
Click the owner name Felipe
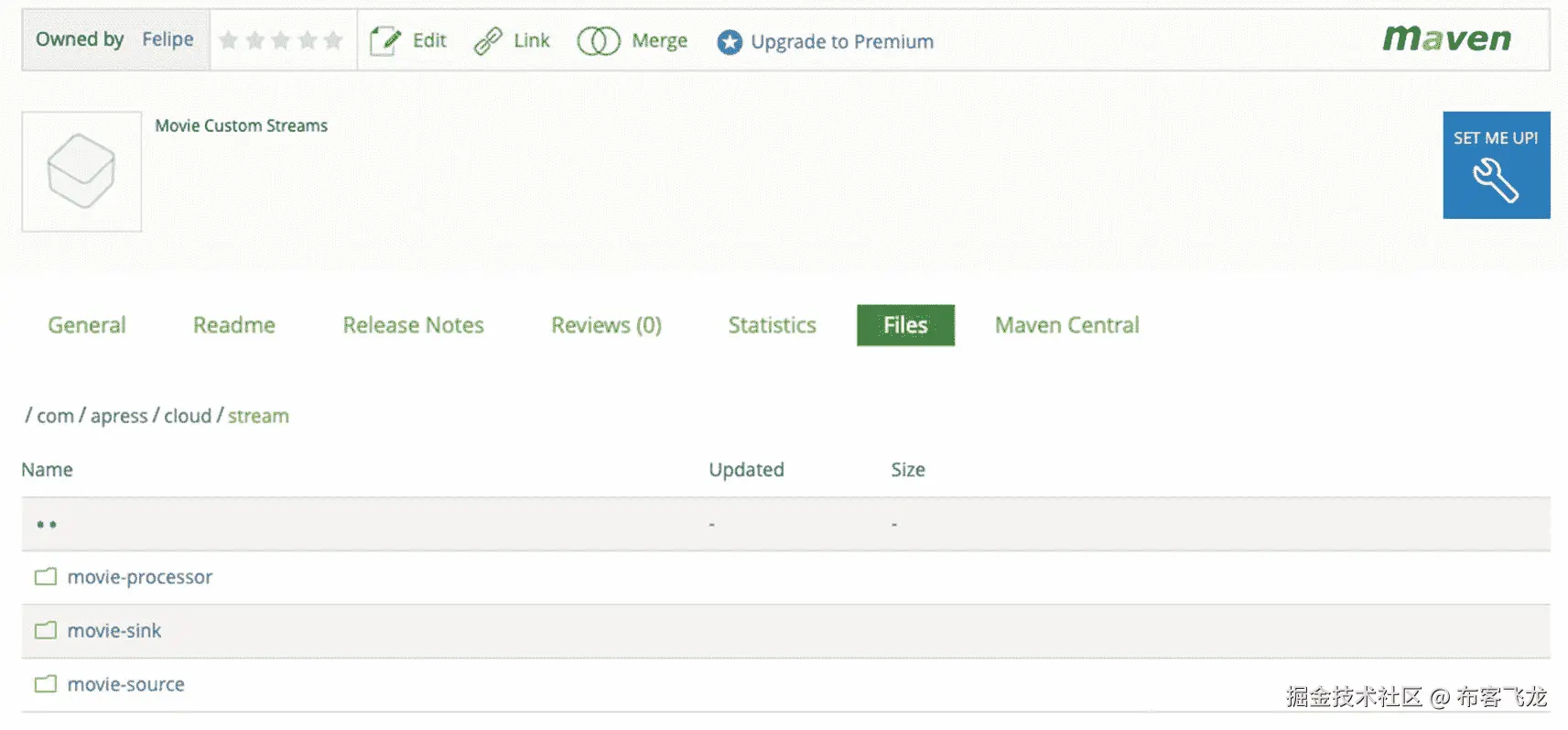pyautogui.click(x=168, y=39)
